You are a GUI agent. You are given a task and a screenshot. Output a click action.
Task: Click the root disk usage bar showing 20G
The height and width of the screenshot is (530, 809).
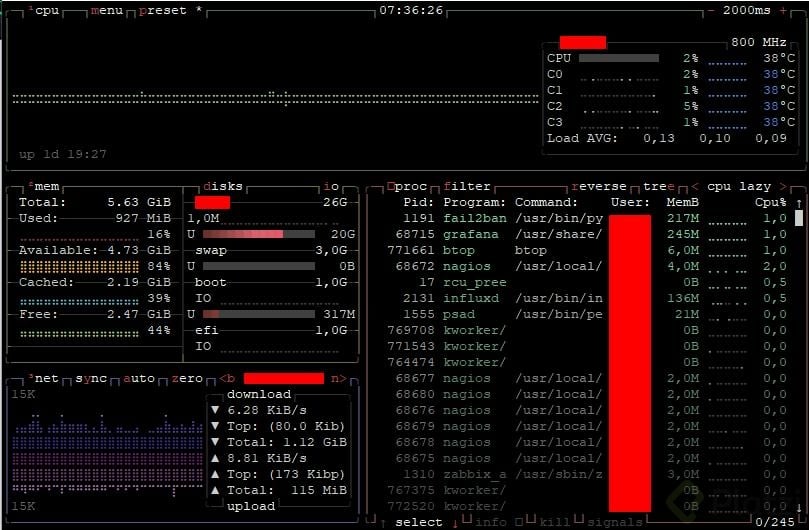click(x=259, y=234)
